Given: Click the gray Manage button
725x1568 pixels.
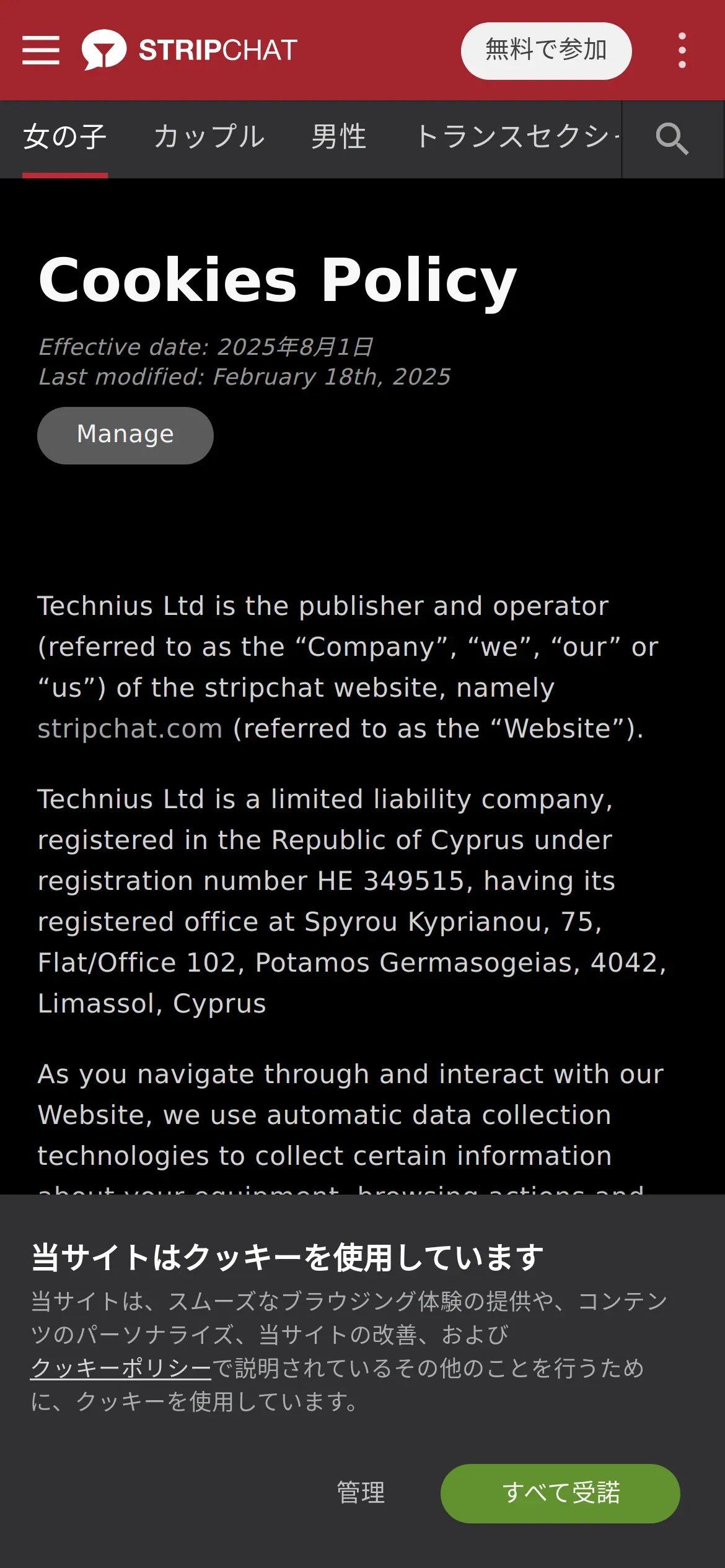Looking at the screenshot, I should point(125,435).
